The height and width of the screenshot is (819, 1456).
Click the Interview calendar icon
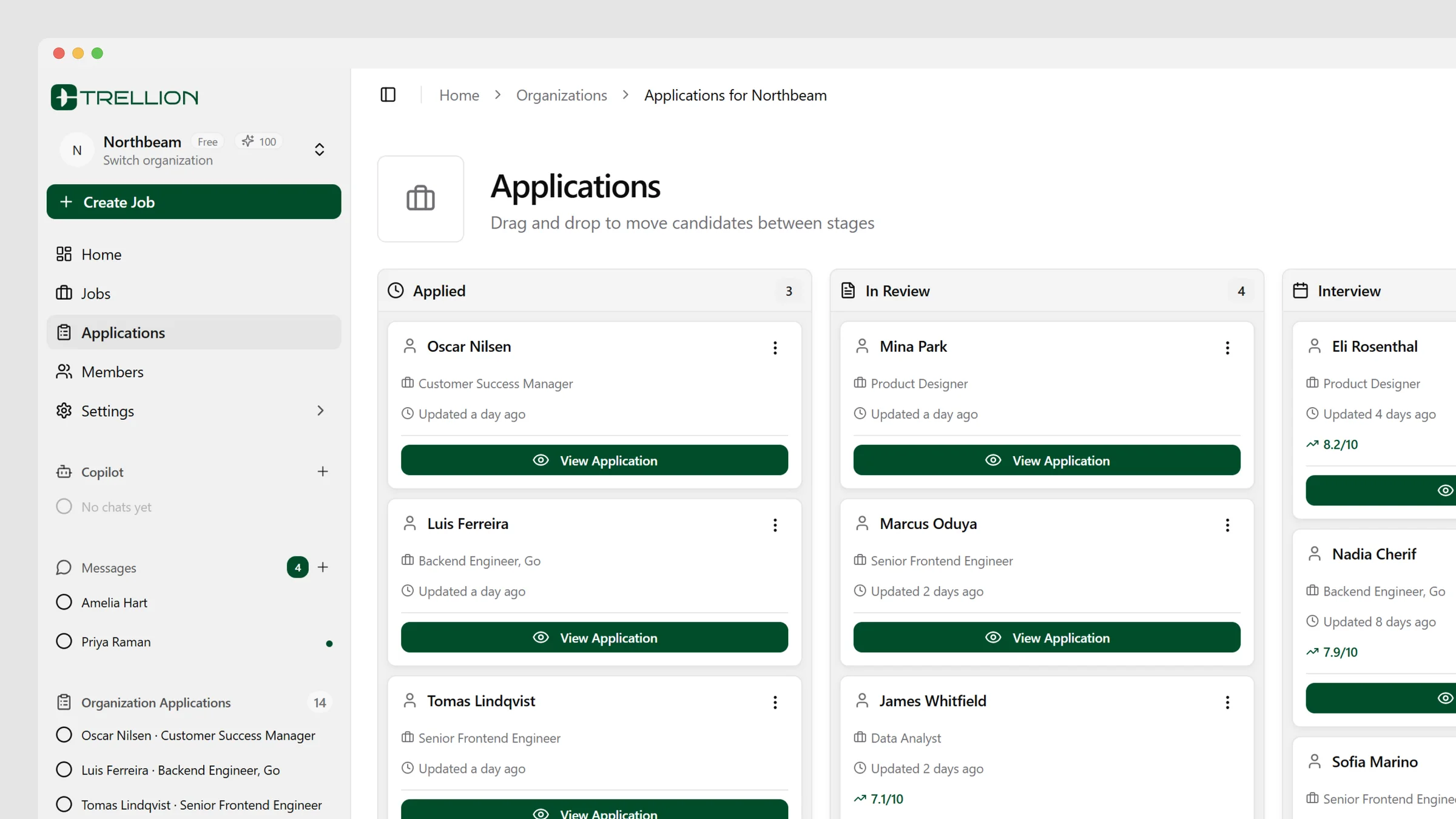(x=1301, y=291)
